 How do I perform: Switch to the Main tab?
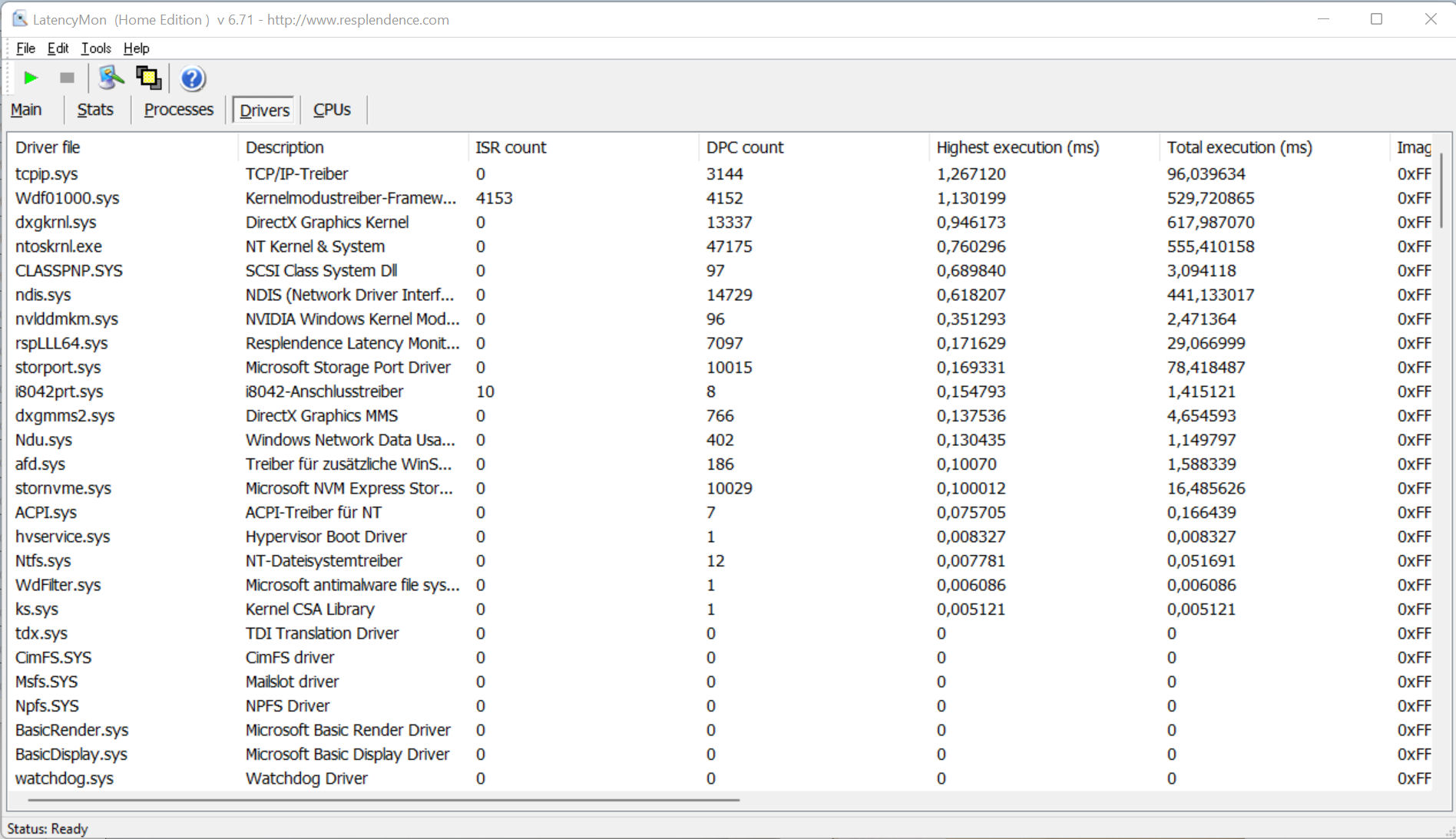[26, 110]
